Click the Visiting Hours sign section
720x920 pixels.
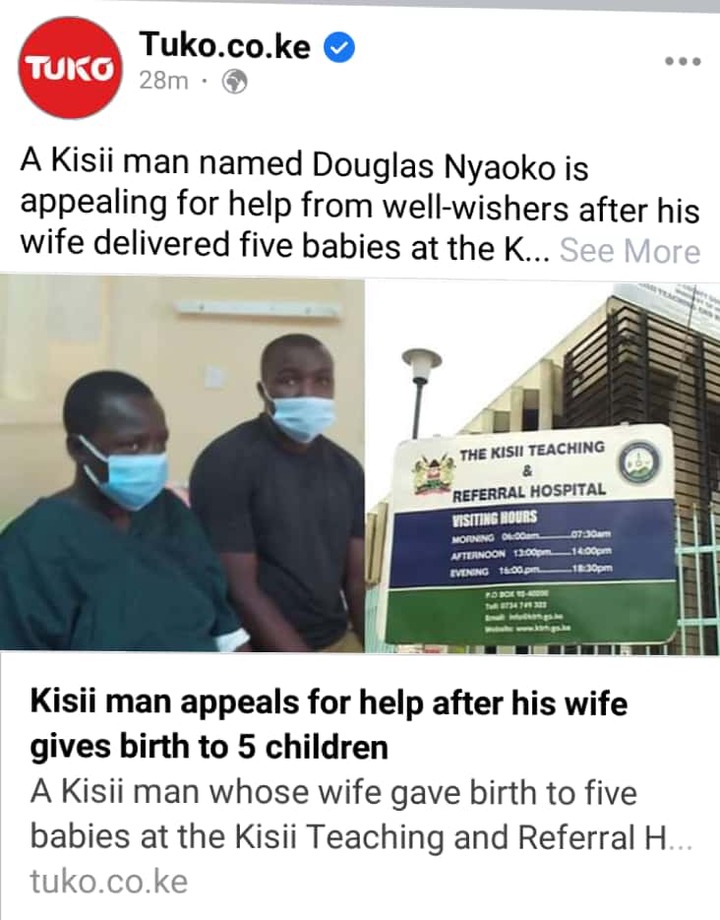pyautogui.click(x=533, y=543)
